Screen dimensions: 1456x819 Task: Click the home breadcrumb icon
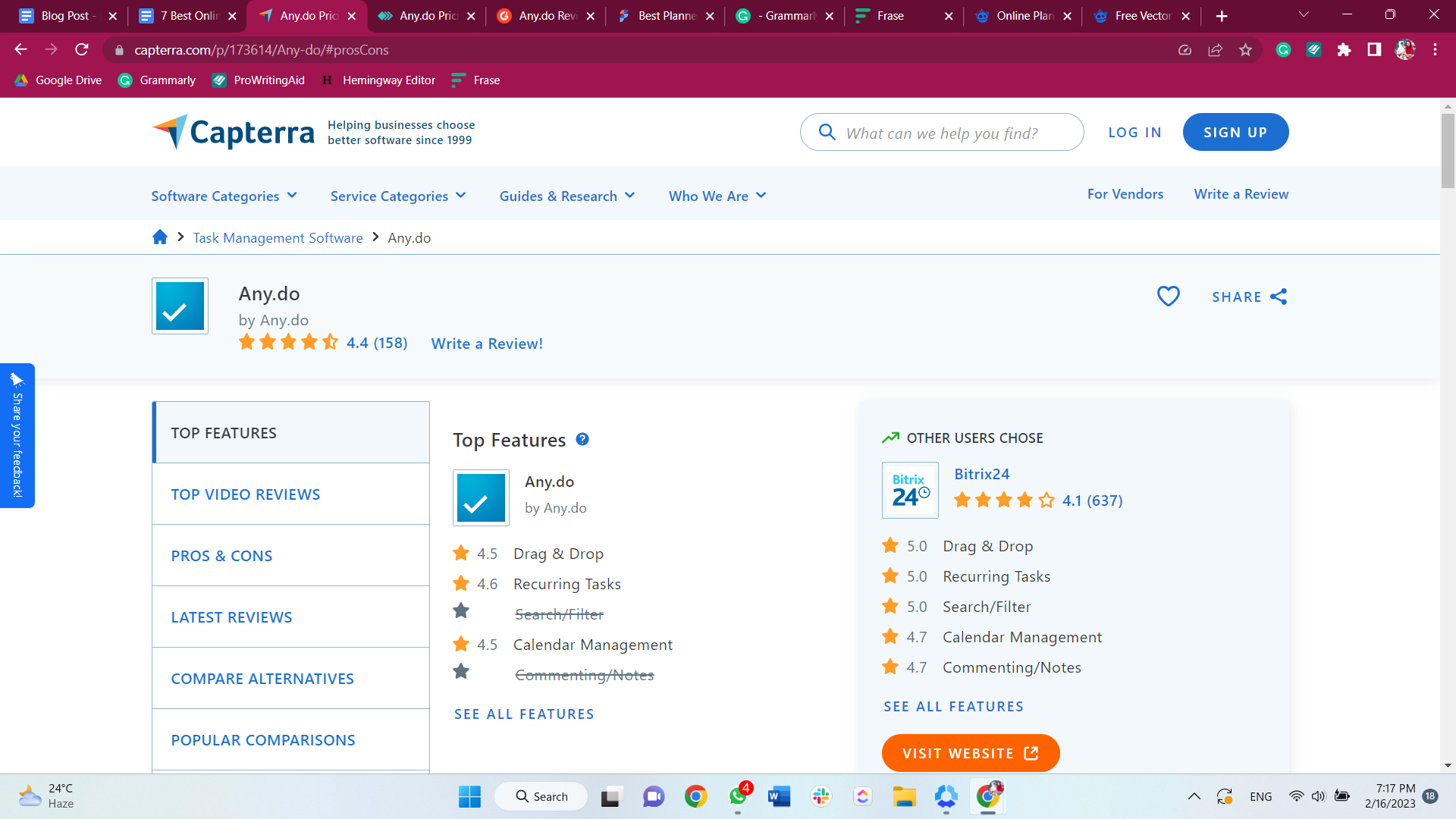(159, 237)
